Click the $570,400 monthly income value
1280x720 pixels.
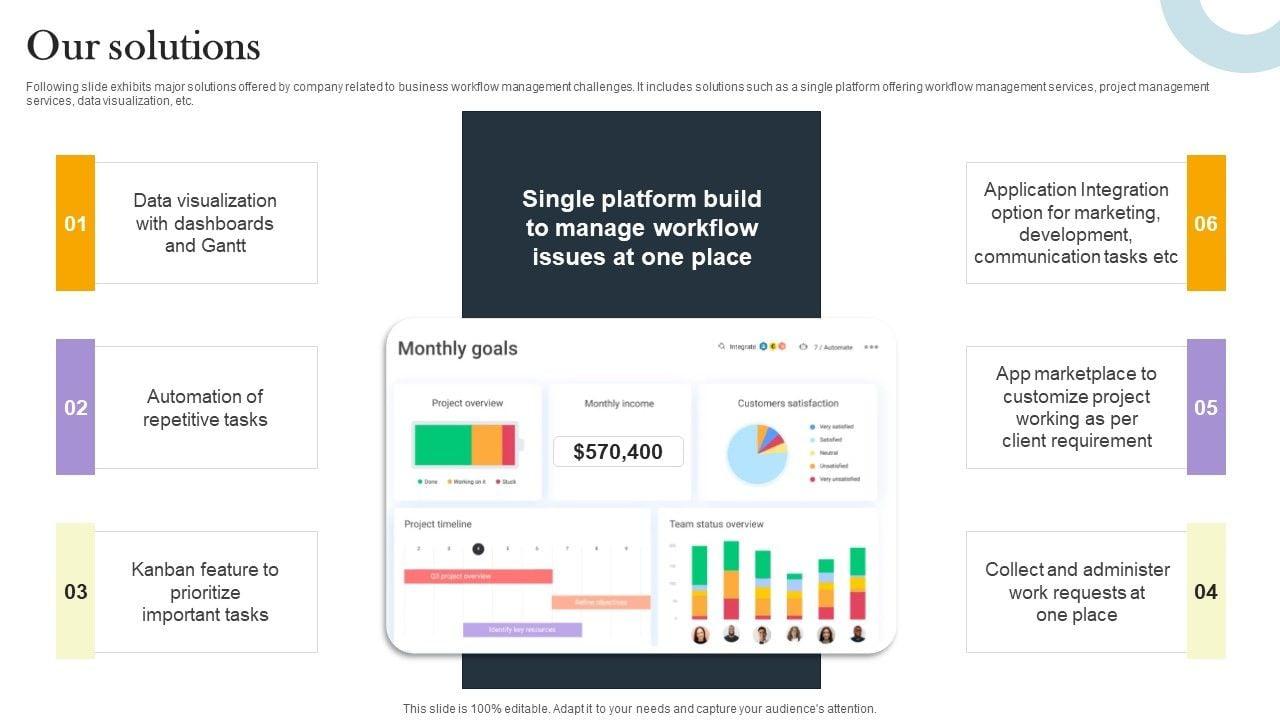click(x=618, y=452)
